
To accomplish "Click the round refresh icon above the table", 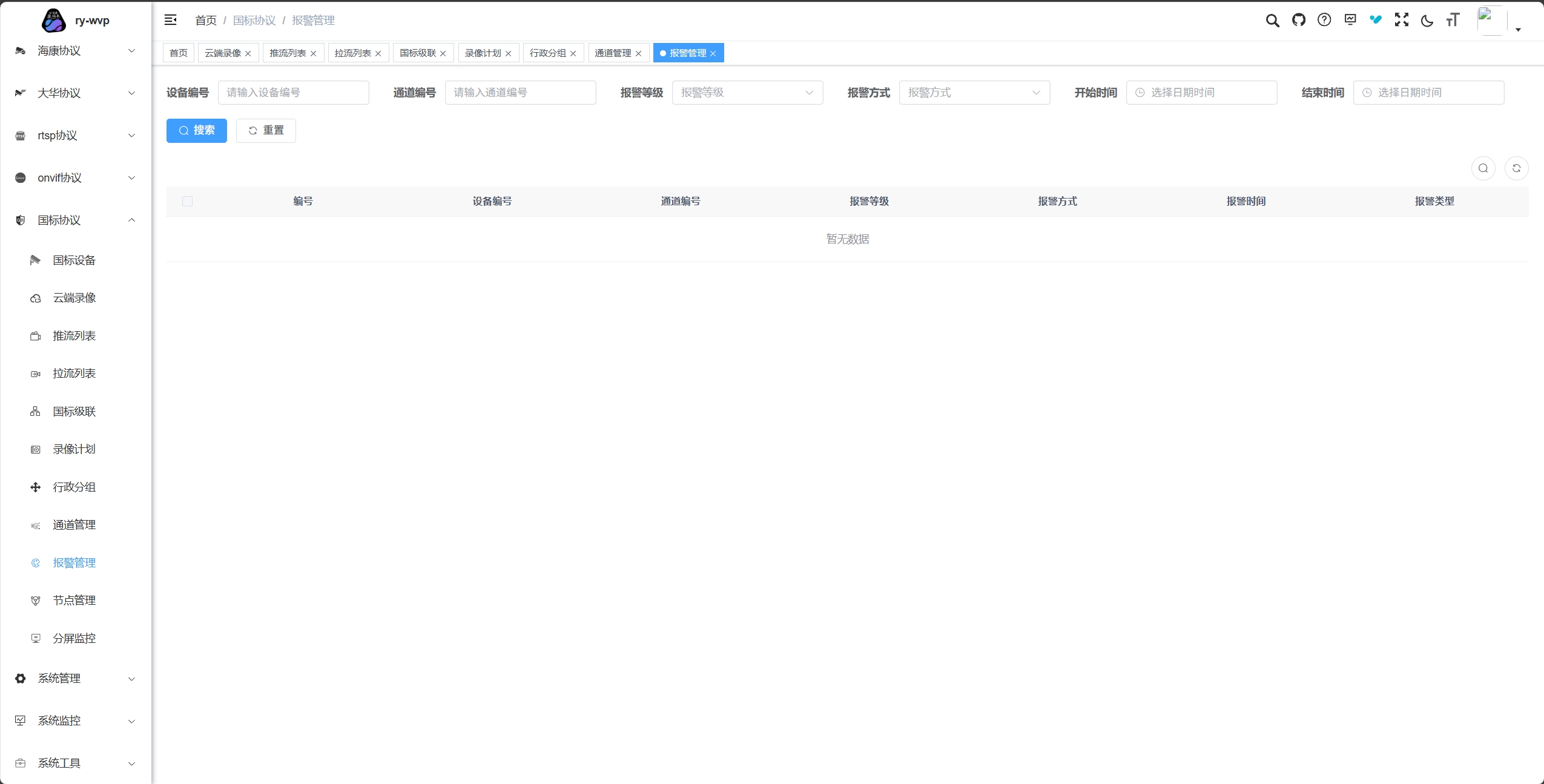I will [1516, 168].
